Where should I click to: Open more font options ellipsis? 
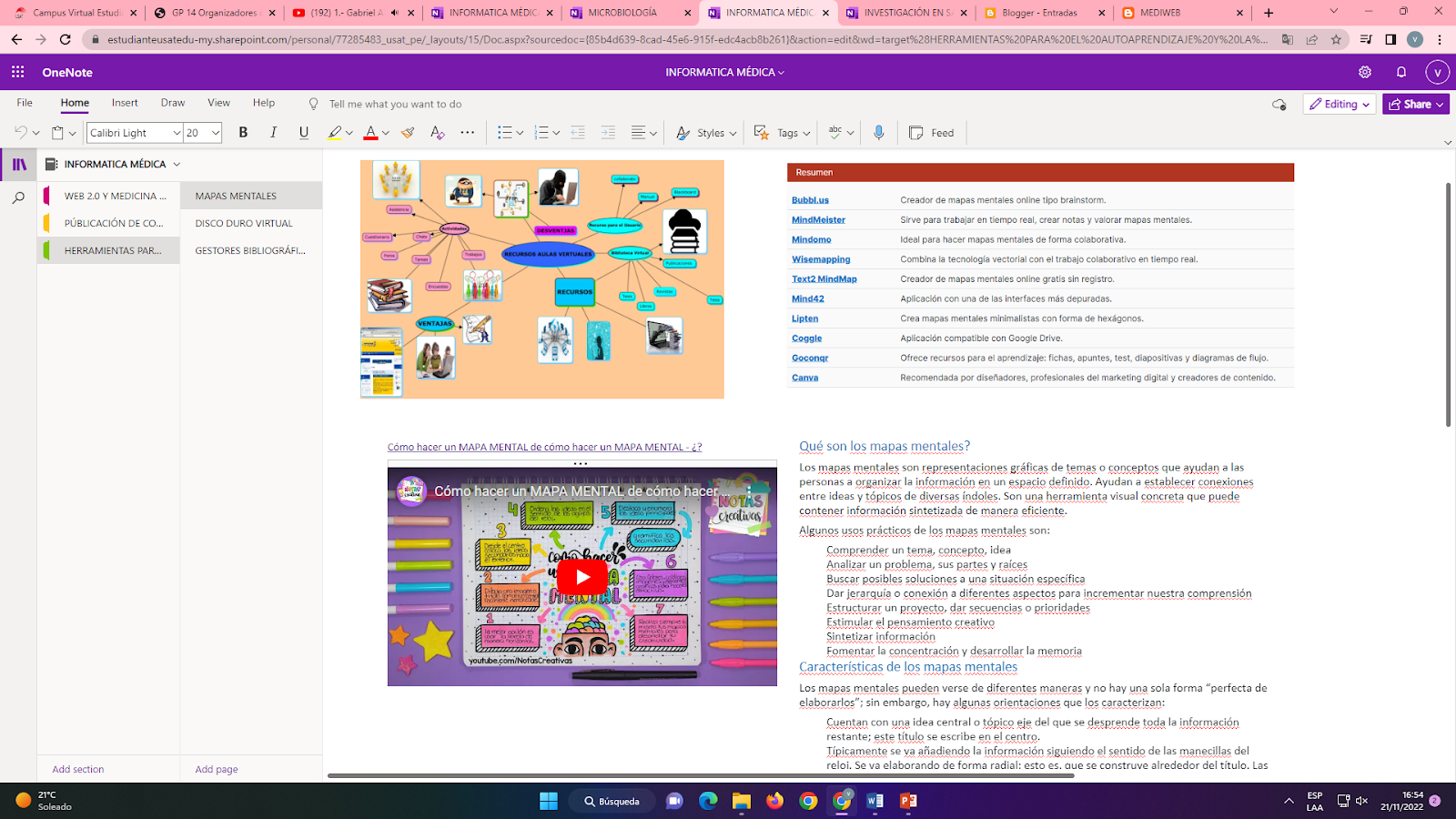click(x=468, y=133)
